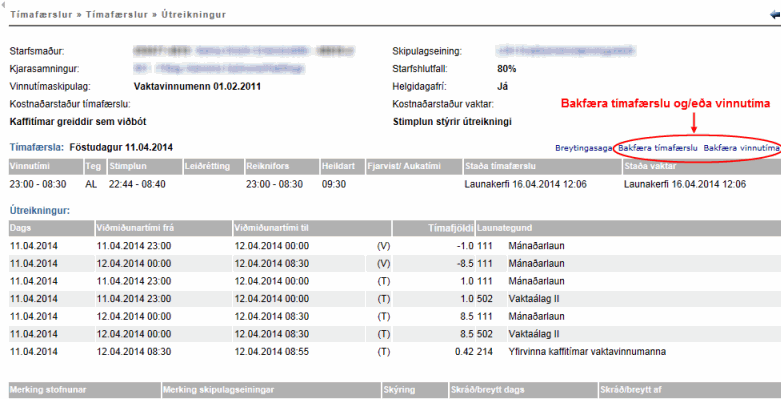Click the Staða tímafærslu column header
The height and width of the screenshot is (399, 781).
[x=542, y=166]
